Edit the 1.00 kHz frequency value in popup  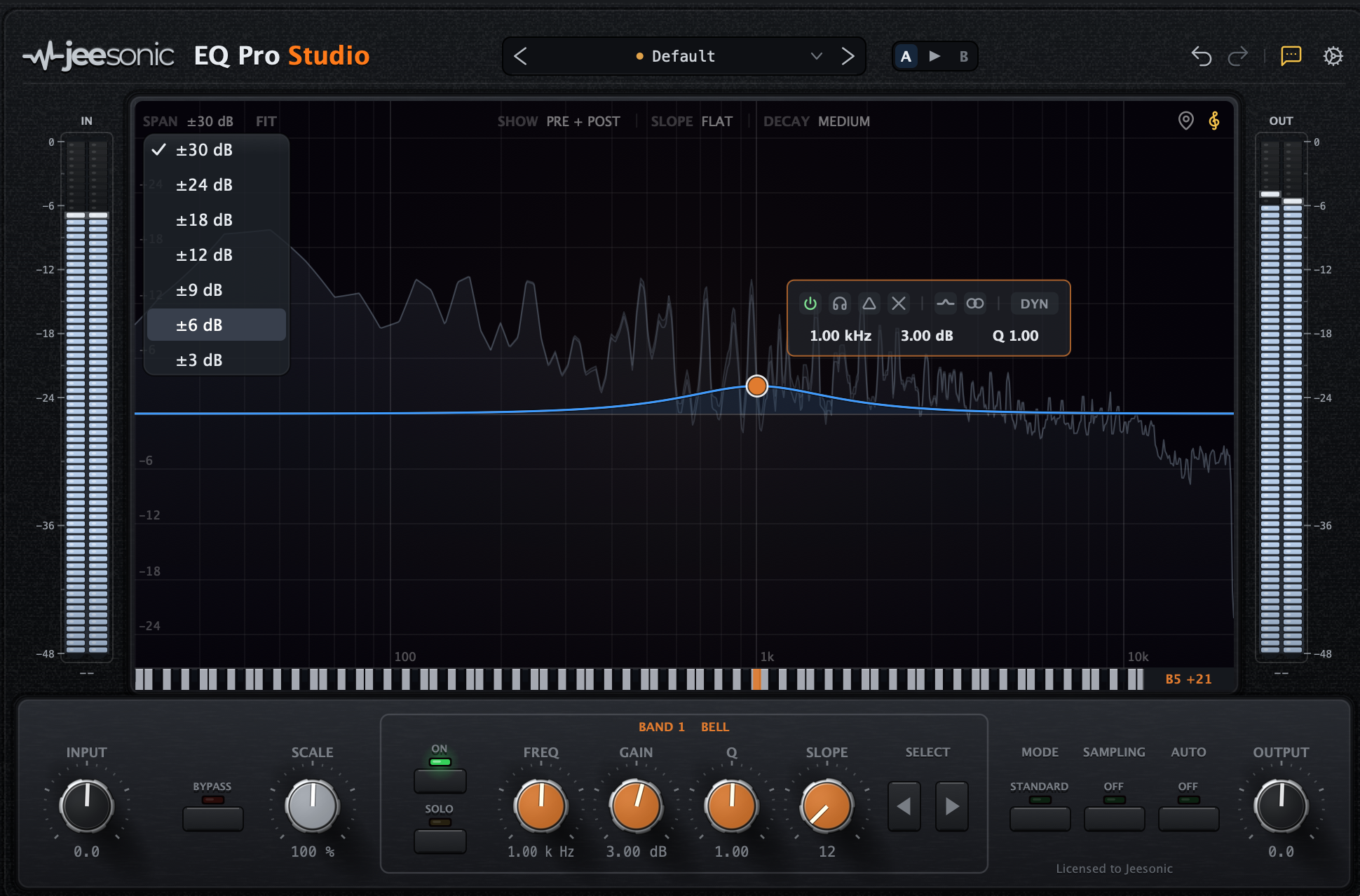pyautogui.click(x=841, y=336)
